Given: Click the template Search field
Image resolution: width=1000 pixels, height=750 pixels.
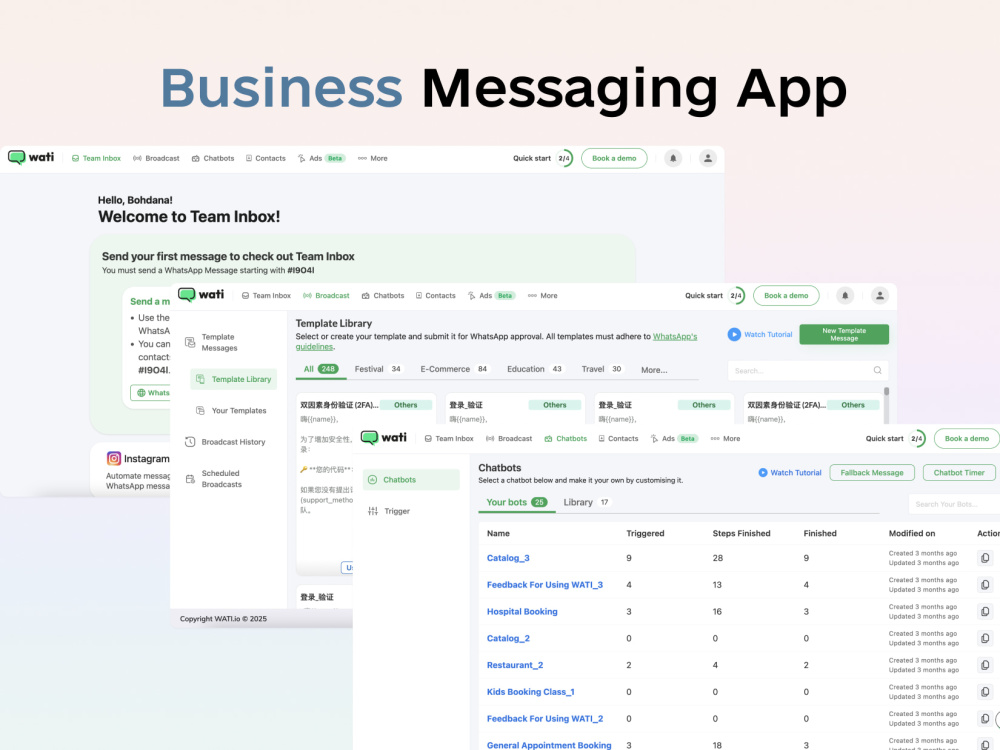Looking at the screenshot, I should click(x=807, y=371).
